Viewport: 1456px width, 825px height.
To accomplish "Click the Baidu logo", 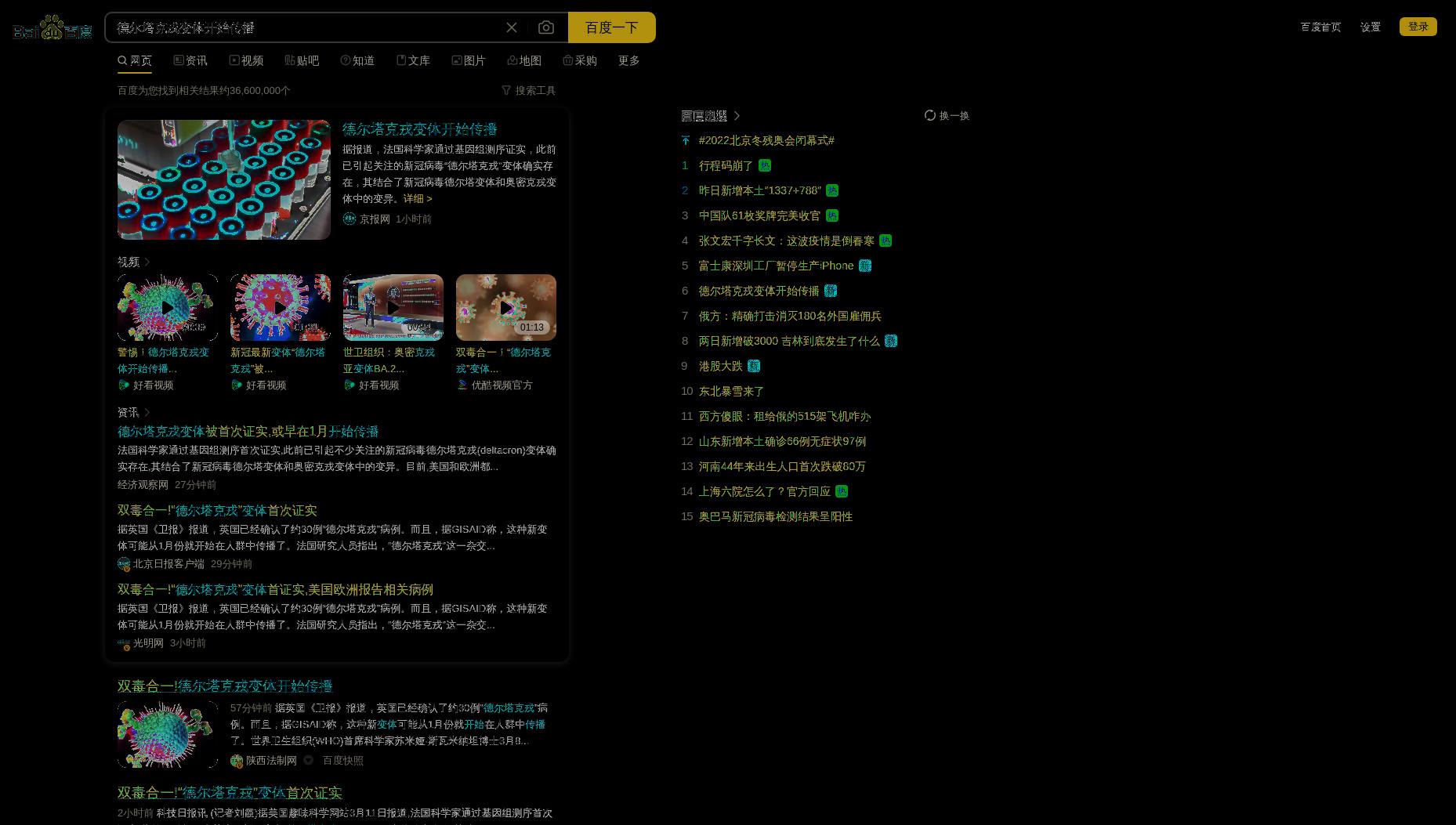I will click(x=53, y=27).
